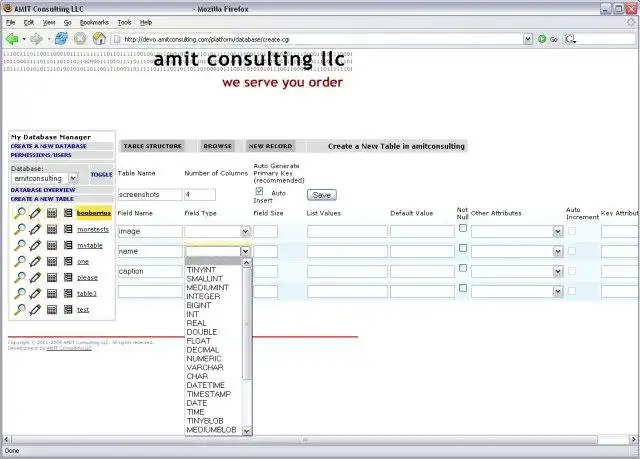Collapse the open Field Type dropdown for name
The image size is (640, 459).
click(245, 251)
